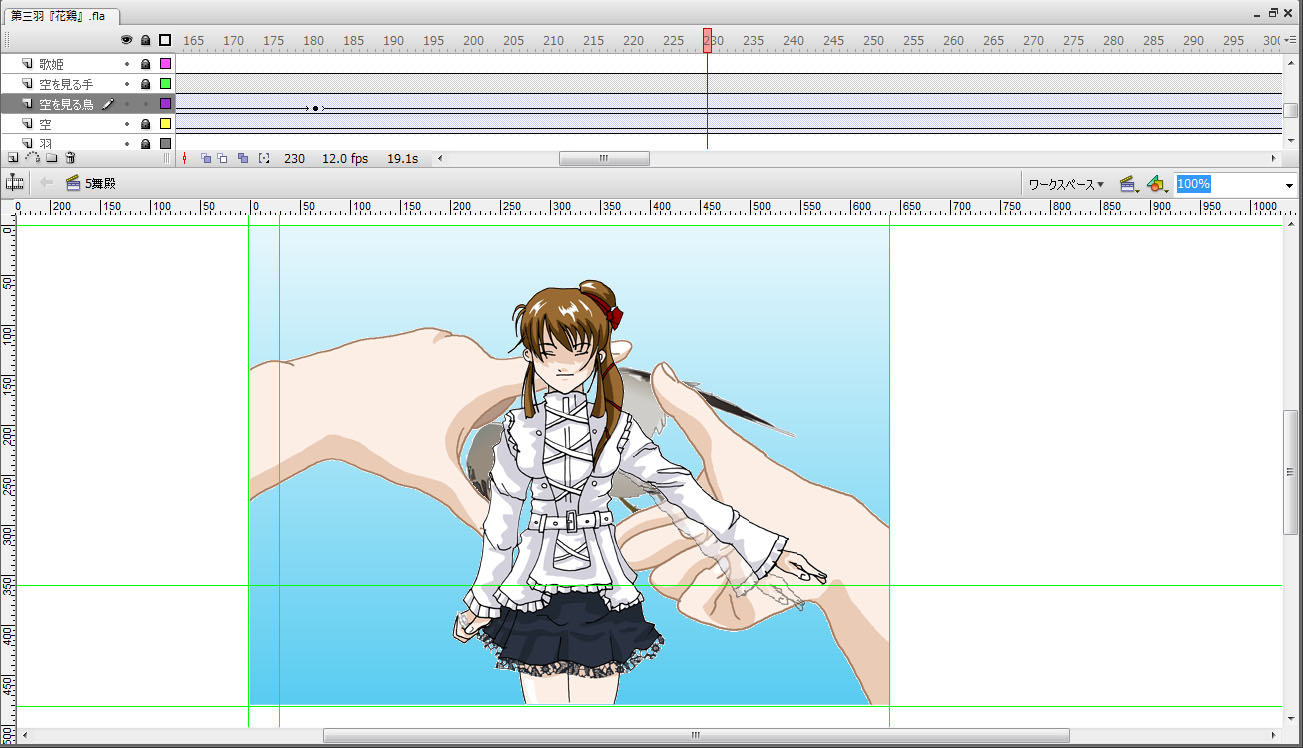This screenshot has height=748, width=1303.
Task: Click the Add Motion Guide icon
Action: (32, 158)
